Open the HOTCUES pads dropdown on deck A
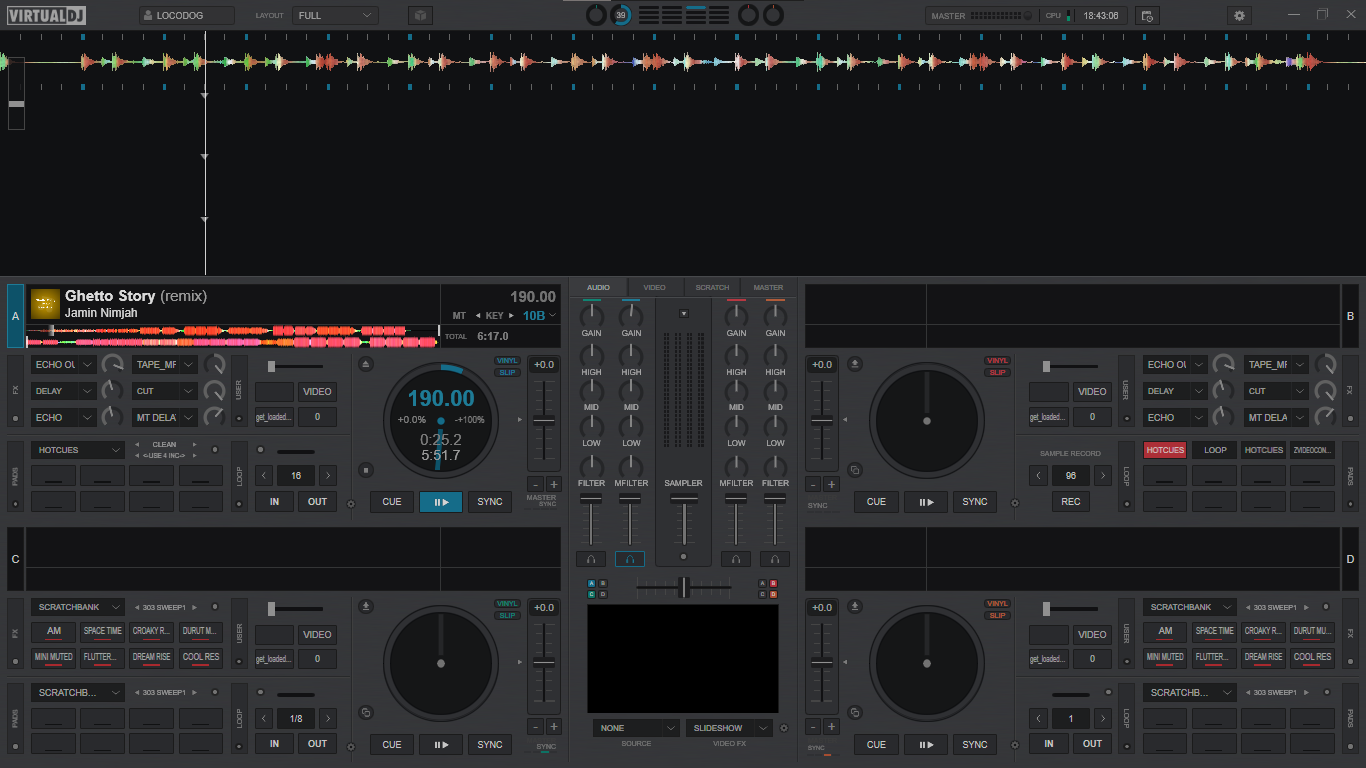Image resolution: width=1366 pixels, height=768 pixels. (78, 451)
